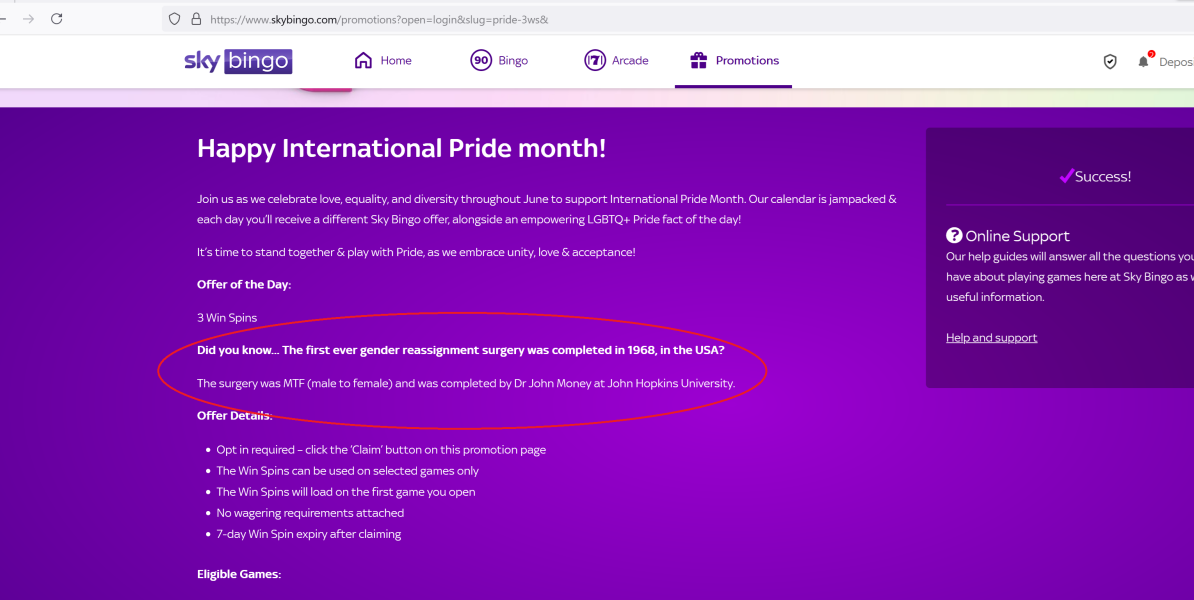The width and height of the screenshot is (1194, 600).
Task: Click the Promotions gift box icon
Action: point(698,60)
